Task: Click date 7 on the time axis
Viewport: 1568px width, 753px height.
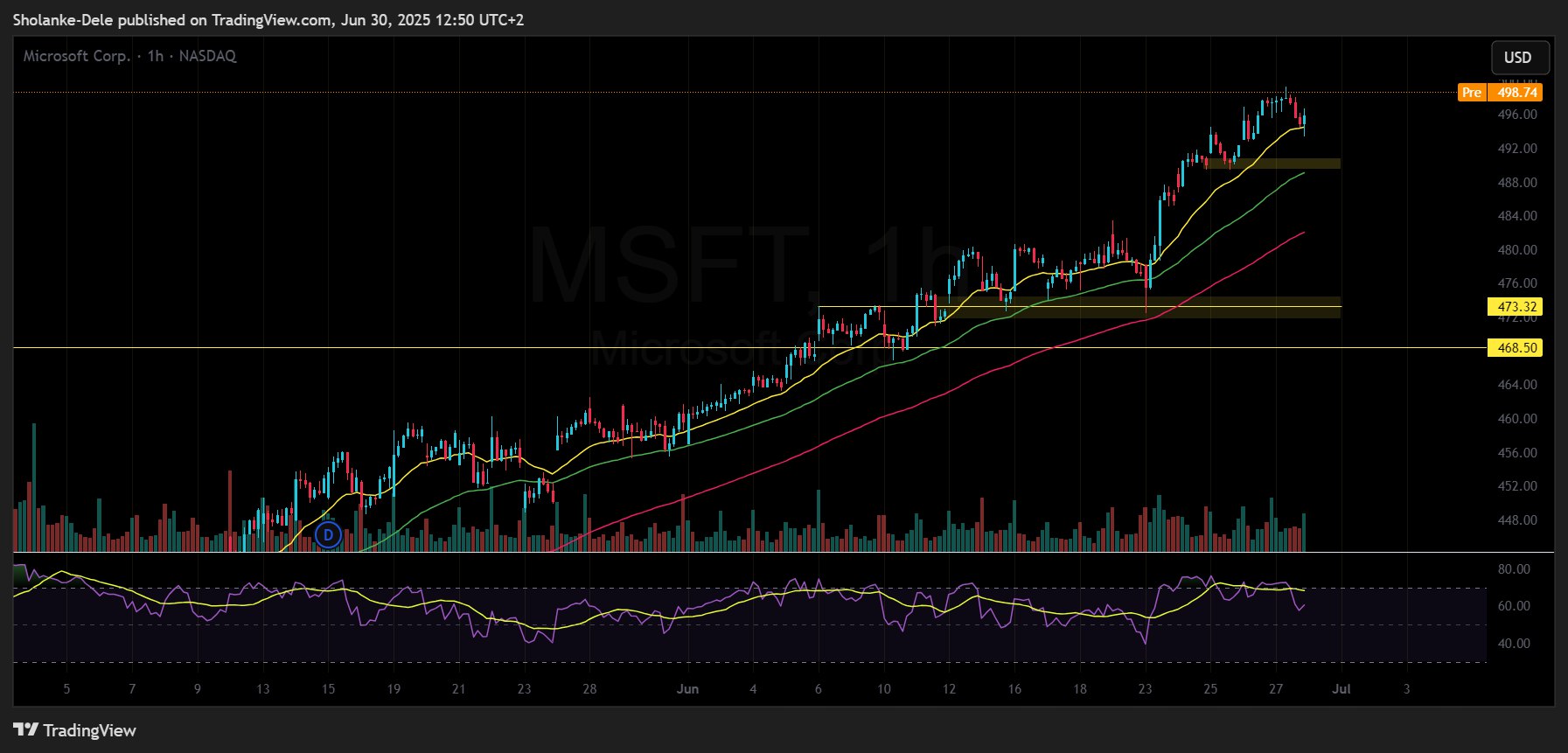Action: pyautogui.click(x=132, y=689)
